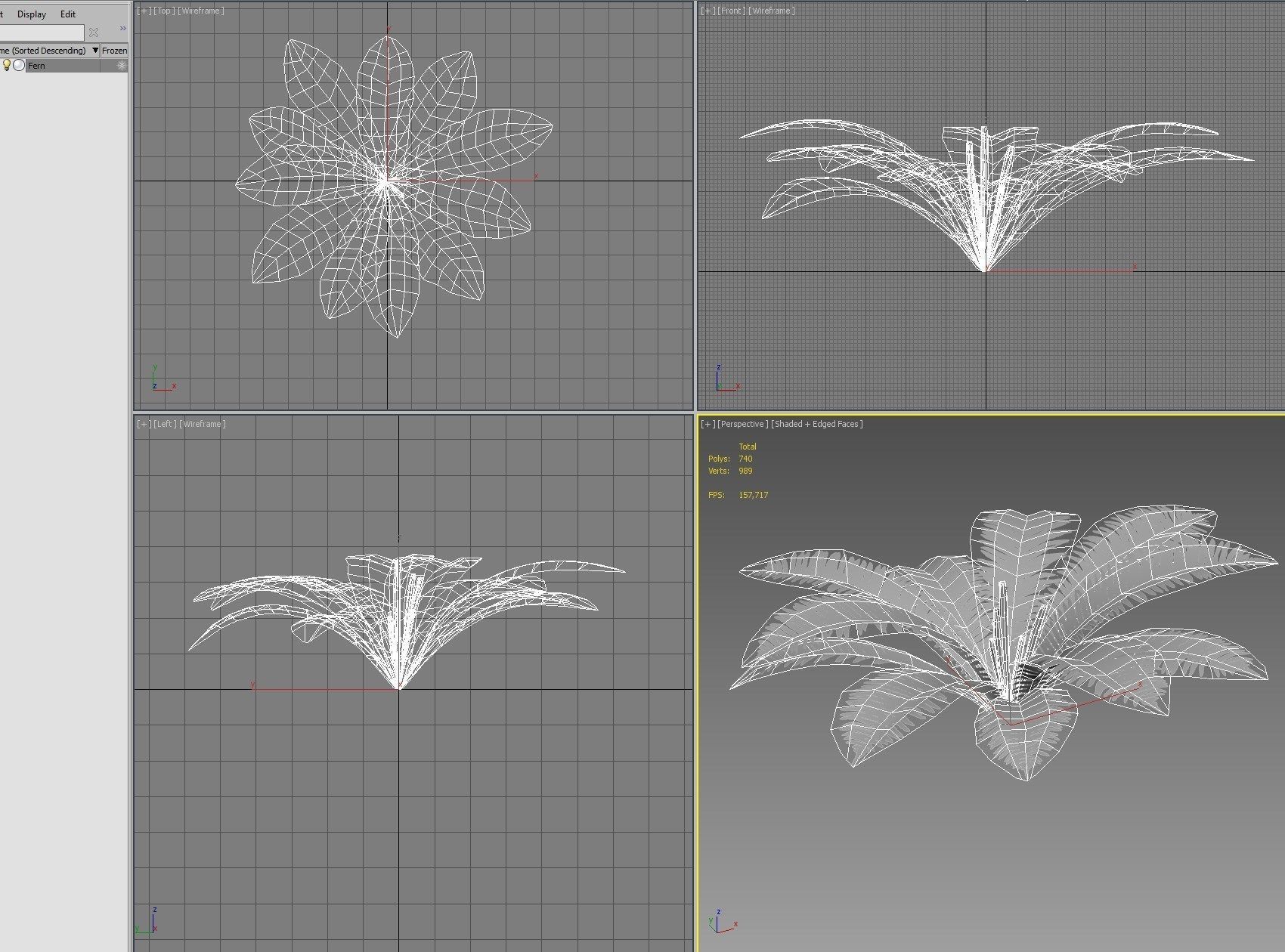This screenshot has height=952, width=1285.
Task: Open the [Wireframe] shading menu in the Front viewport
Action: click(x=771, y=11)
